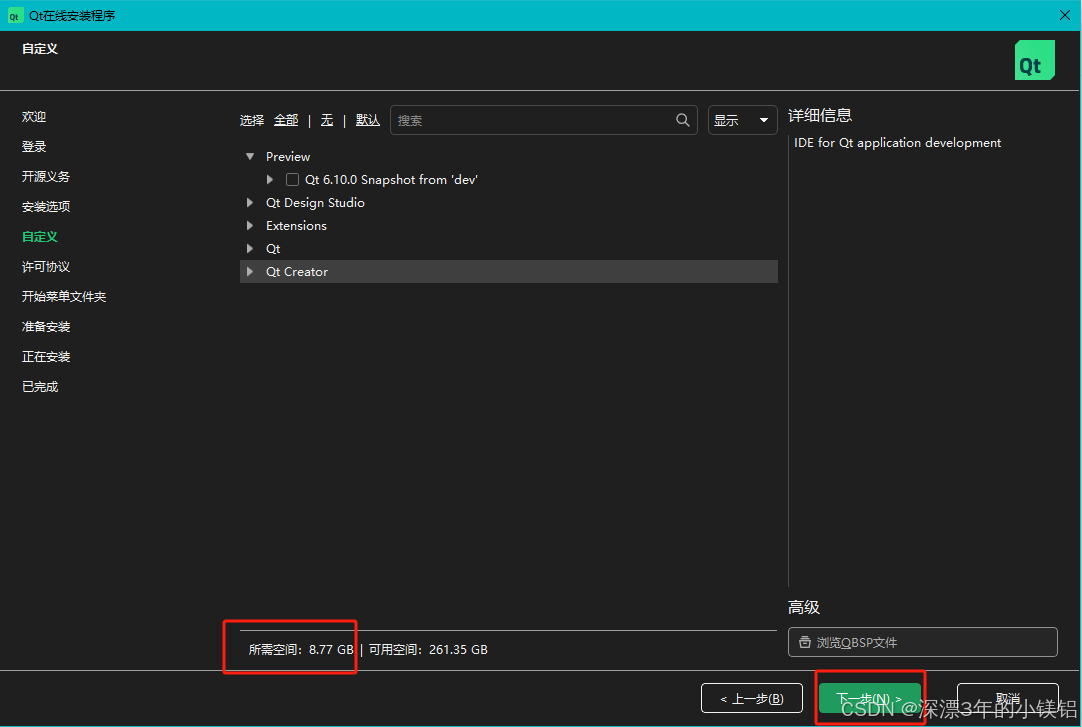Cancel installation with 取消 button
This screenshot has height=727, width=1082.
pos(1007,699)
